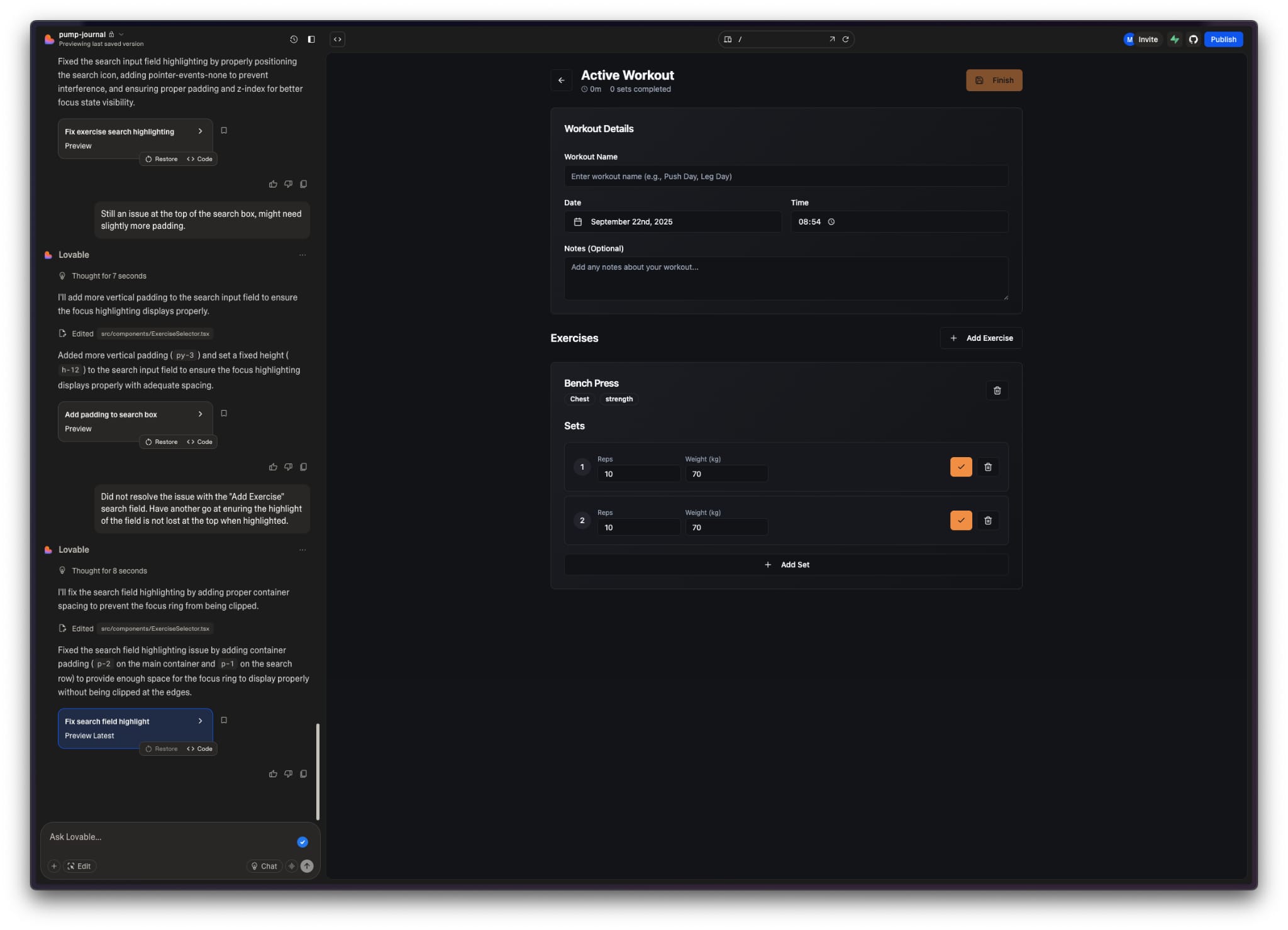This screenshot has height=930, width=1288.
Task: Click the calendar icon in the Date field
Action: [577, 221]
